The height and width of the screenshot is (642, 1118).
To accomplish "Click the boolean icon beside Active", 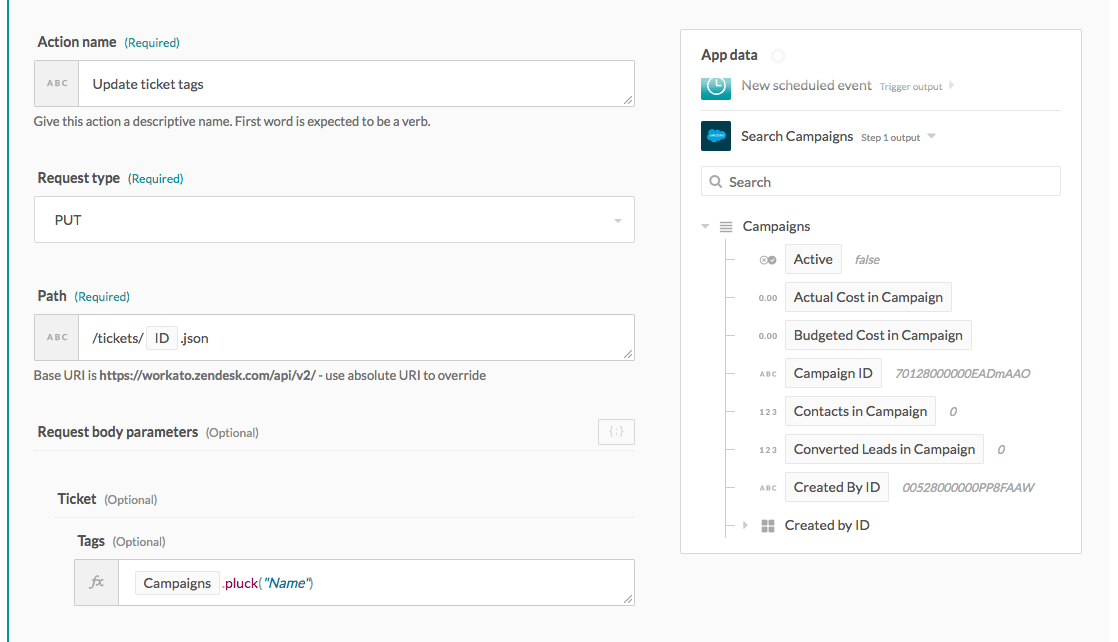I will pyautogui.click(x=767, y=260).
